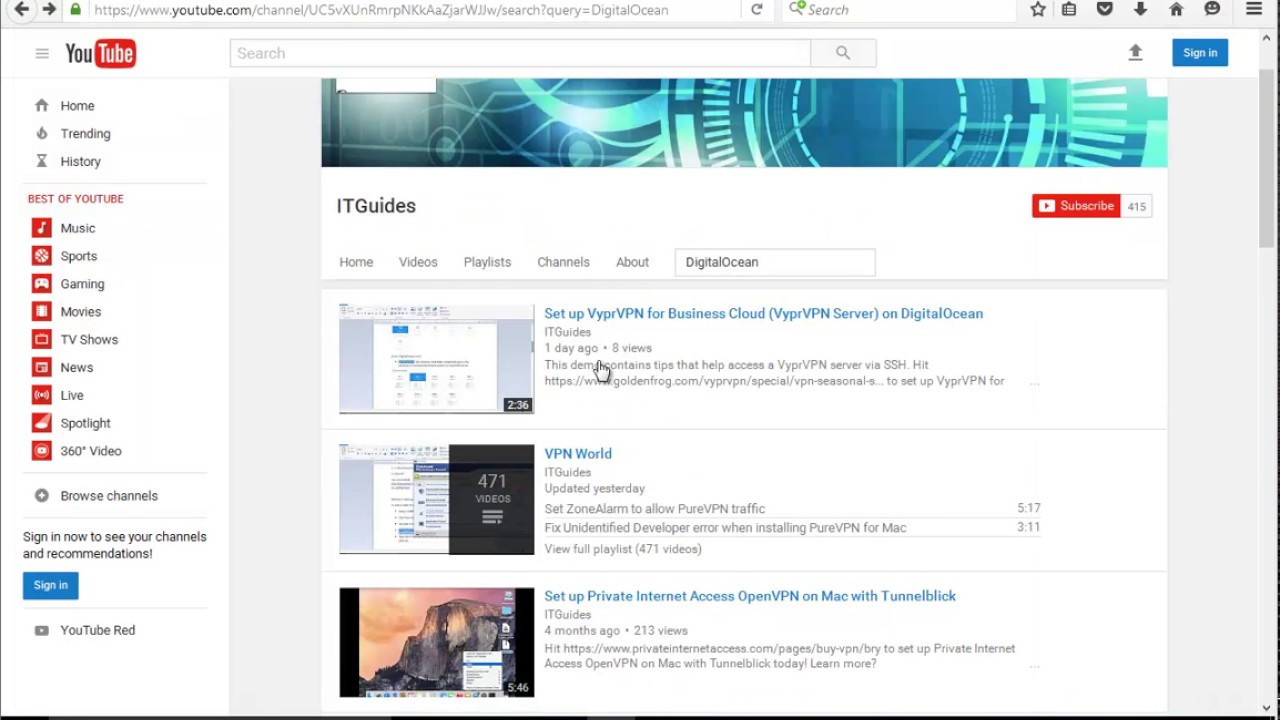Open the Fix Unidentified Developer error video link
The image size is (1280, 720).
coord(725,528)
